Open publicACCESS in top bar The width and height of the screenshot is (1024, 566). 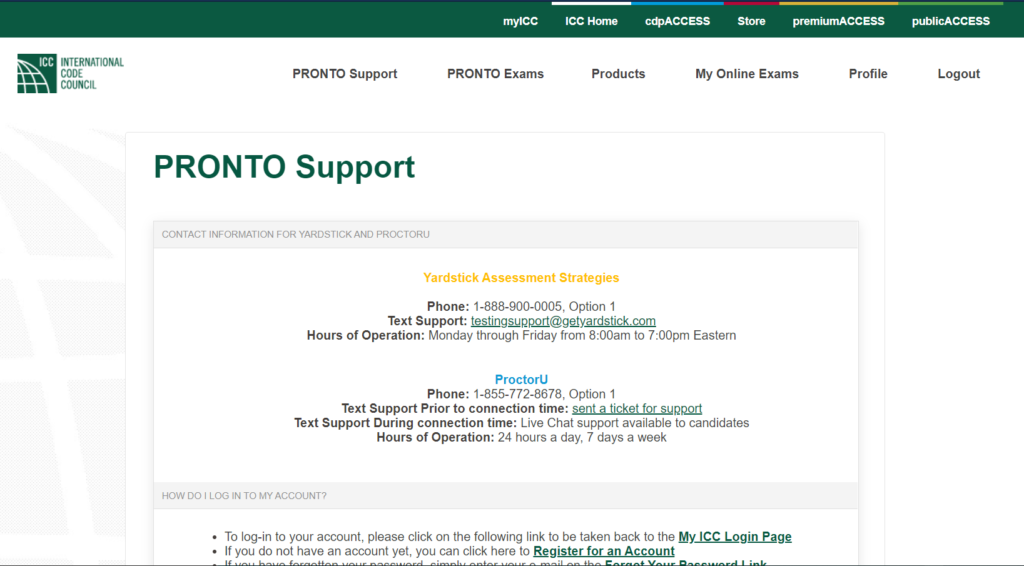[950, 21]
